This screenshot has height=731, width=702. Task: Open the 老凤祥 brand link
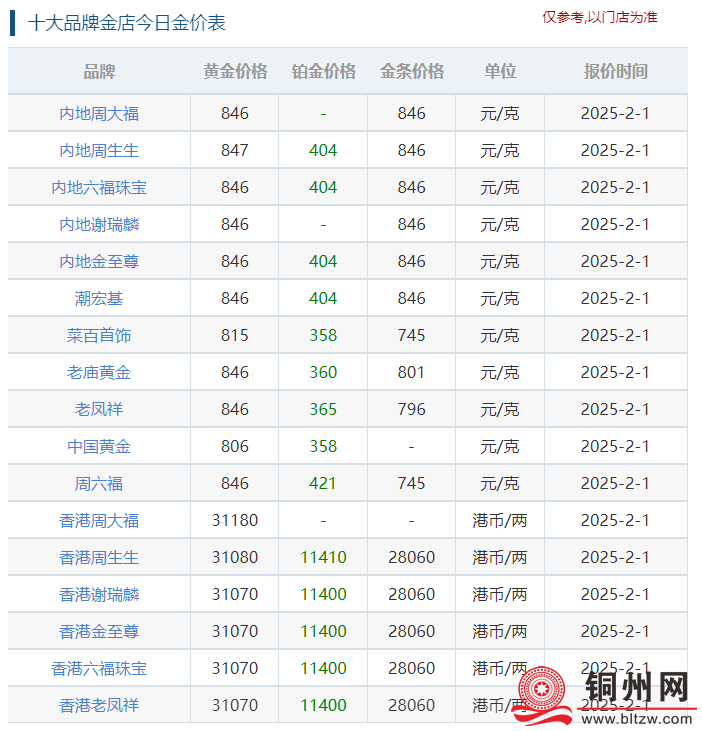[x=99, y=409]
